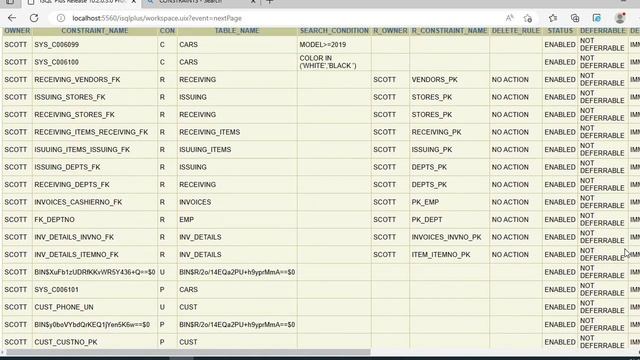Add this page to favorites
This screenshot has height=360, width=640.
(x=528, y=18)
